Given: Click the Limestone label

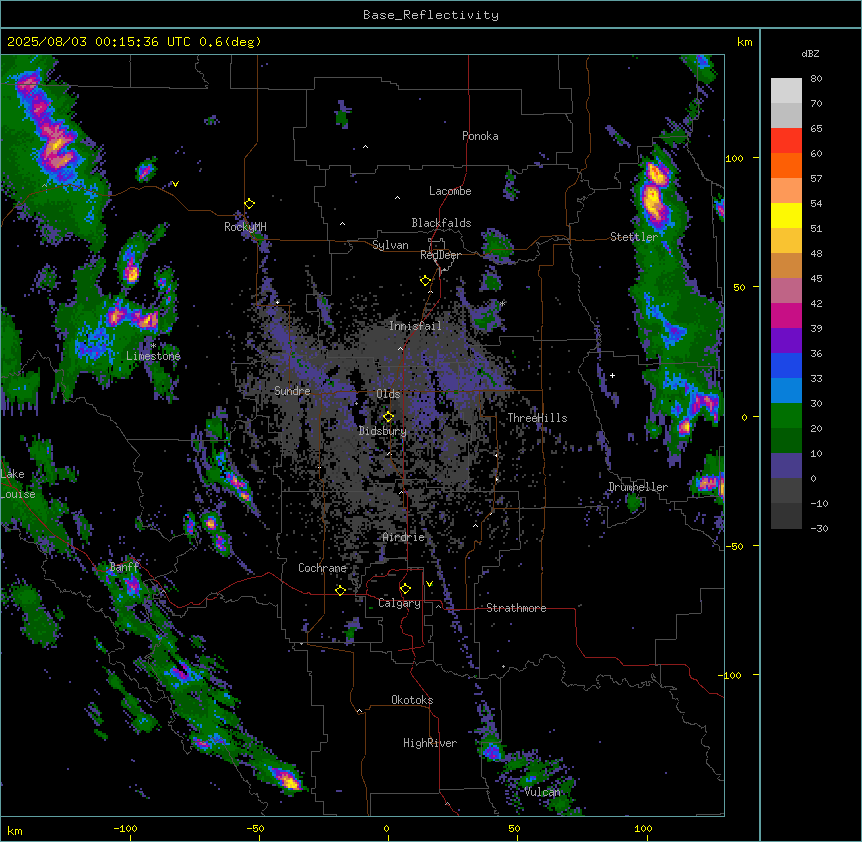Looking at the screenshot, I should (x=153, y=356).
